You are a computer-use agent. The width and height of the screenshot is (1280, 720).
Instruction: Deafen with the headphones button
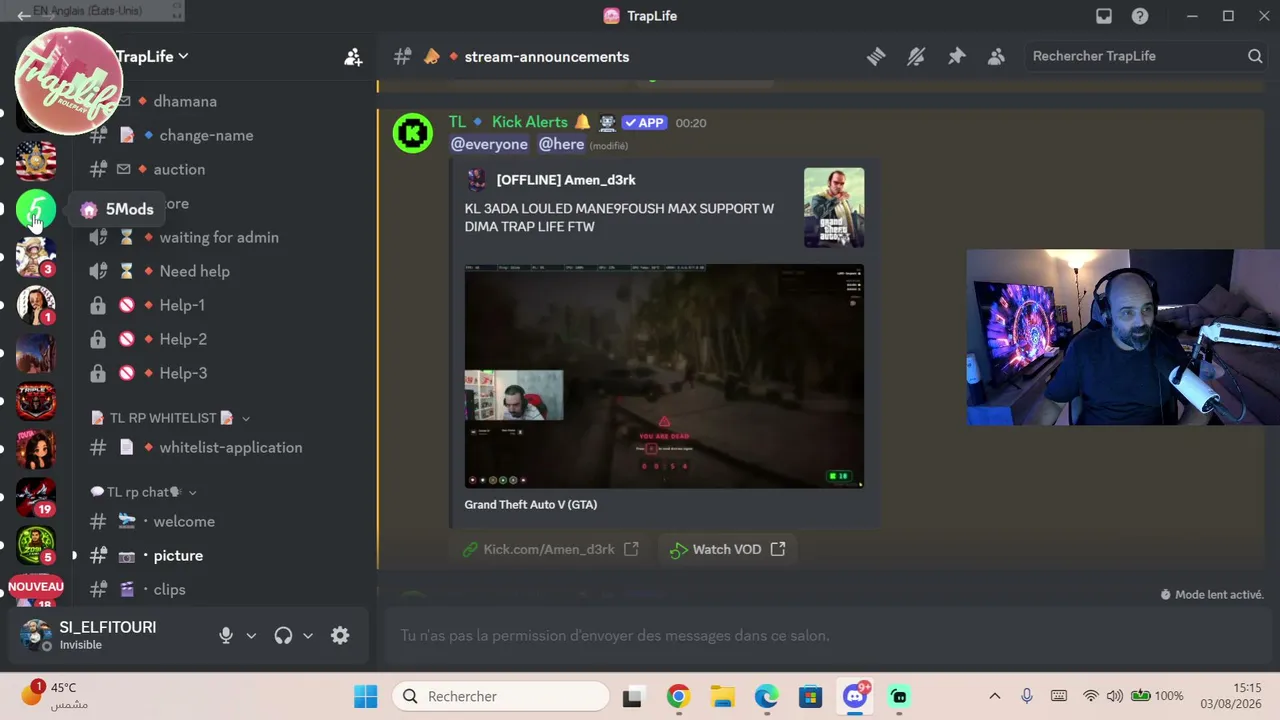283,635
